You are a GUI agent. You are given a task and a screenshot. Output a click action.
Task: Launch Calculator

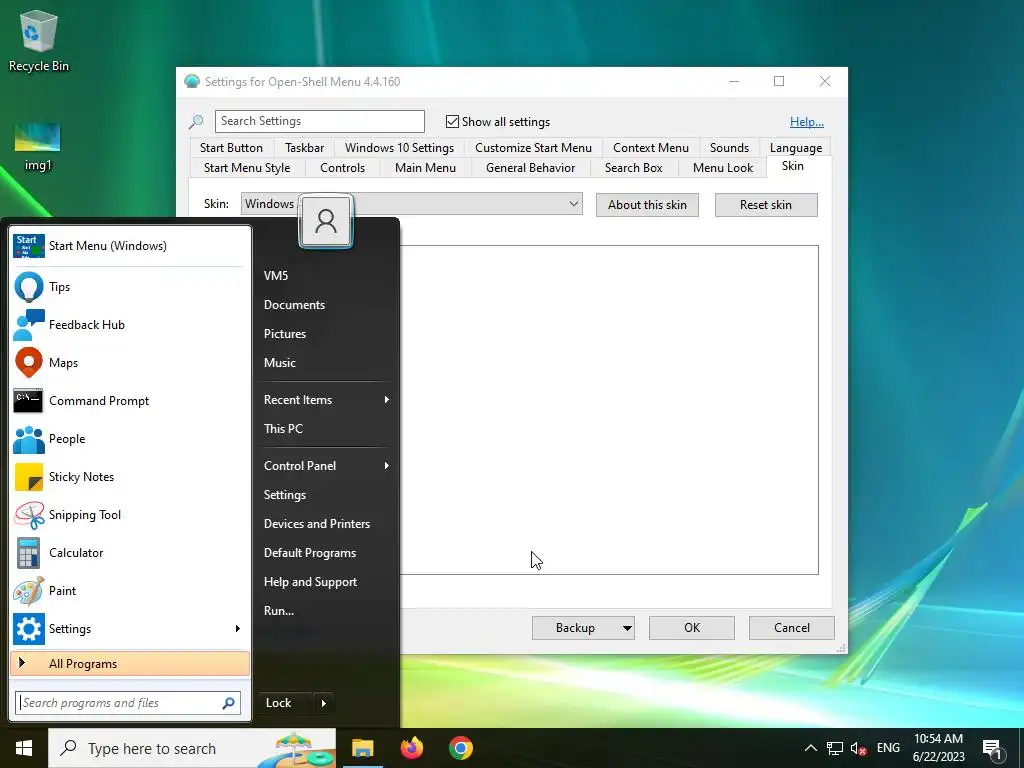coord(130,552)
